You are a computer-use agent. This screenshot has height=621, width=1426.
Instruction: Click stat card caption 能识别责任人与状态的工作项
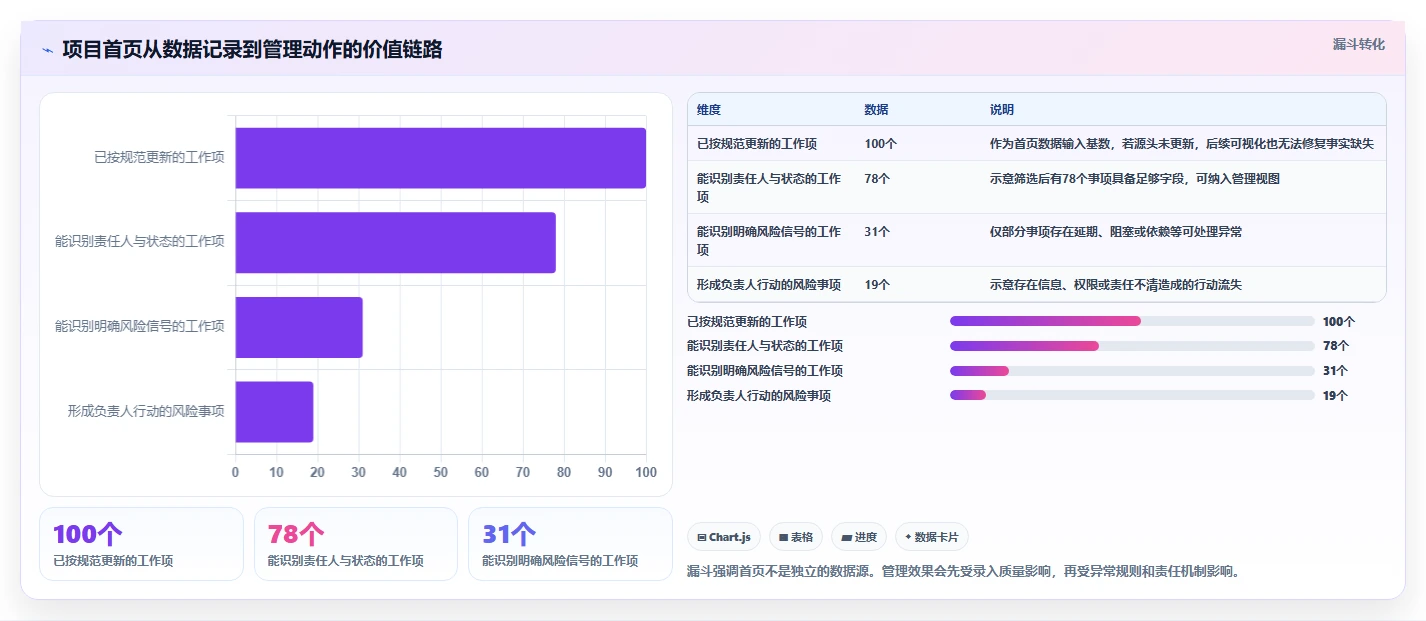coord(345,561)
